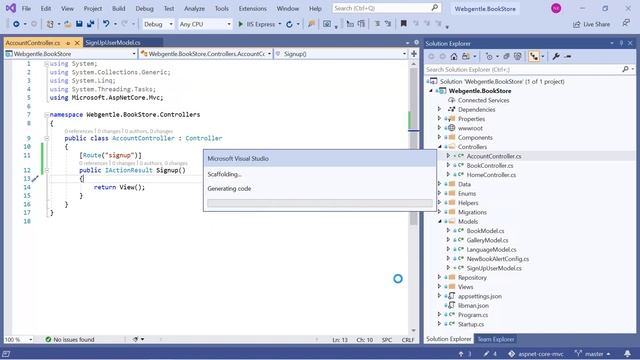This screenshot has height=360, width=640.
Task: Click the Navigate Backward toolbar button
Action: tap(16, 24)
